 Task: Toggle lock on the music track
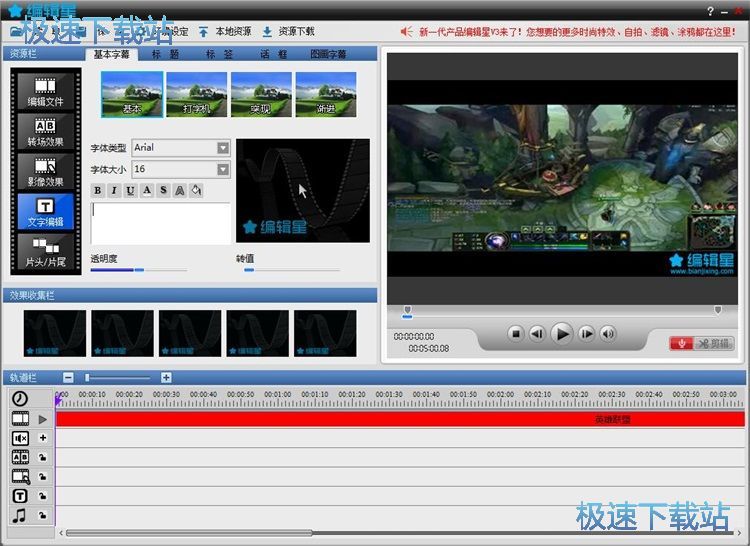tap(43, 515)
